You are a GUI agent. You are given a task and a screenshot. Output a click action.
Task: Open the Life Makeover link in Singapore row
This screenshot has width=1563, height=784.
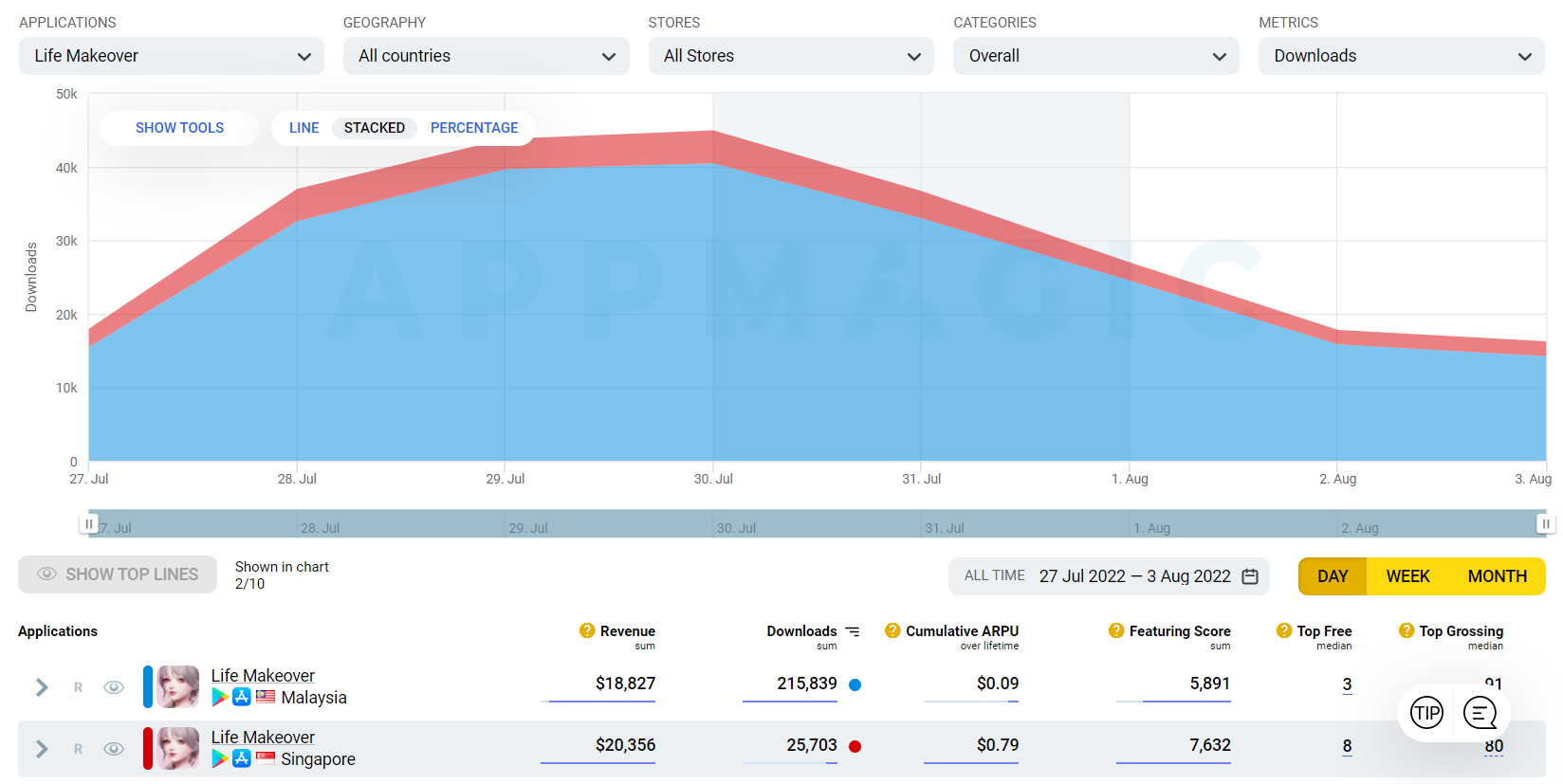point(263,738)
